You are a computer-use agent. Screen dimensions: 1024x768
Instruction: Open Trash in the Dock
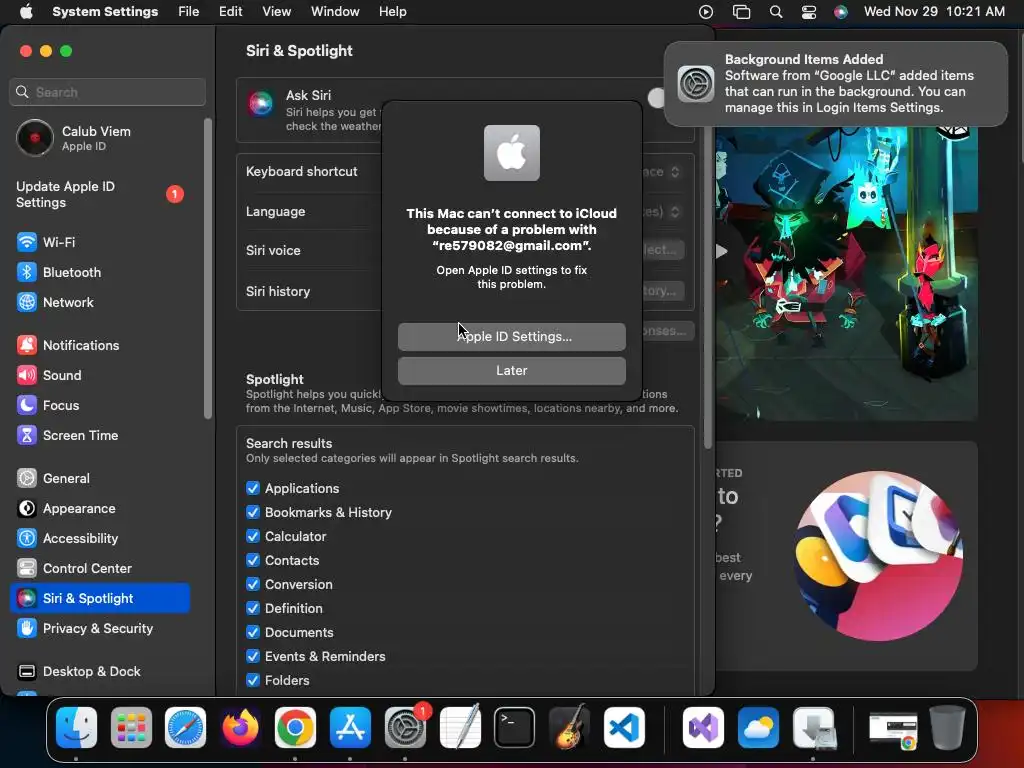coord(948,728)
